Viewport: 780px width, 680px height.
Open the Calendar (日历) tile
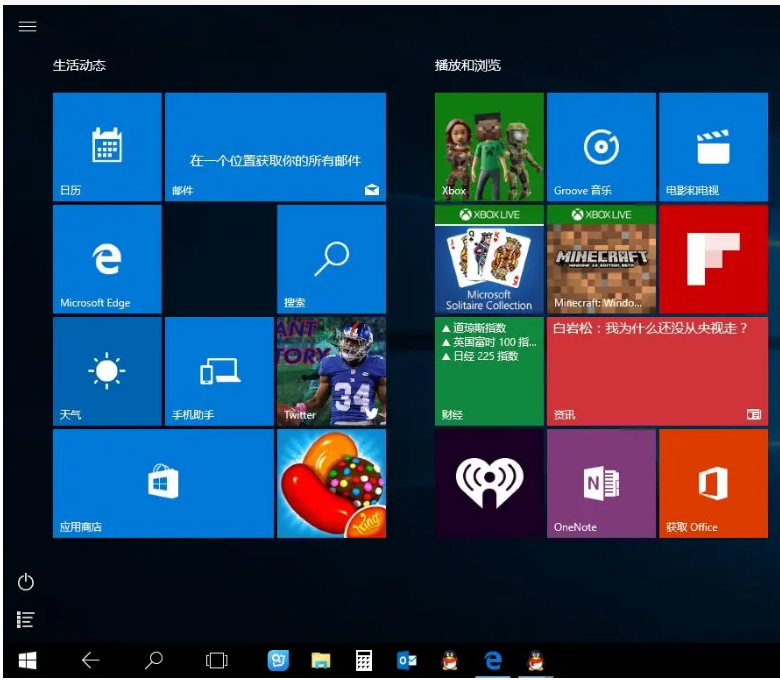coord(107,147)
